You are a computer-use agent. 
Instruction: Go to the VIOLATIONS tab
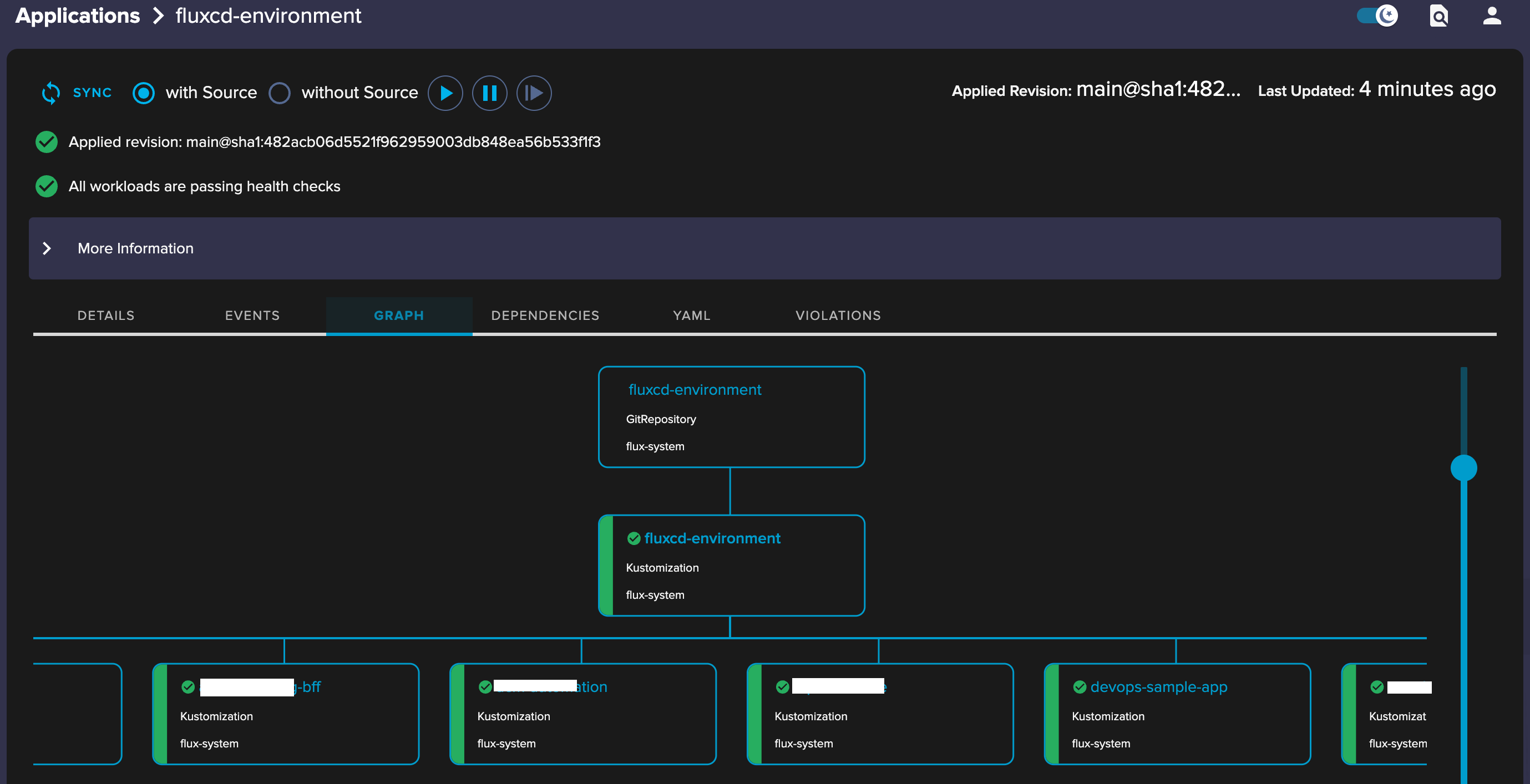coord(838,315)
